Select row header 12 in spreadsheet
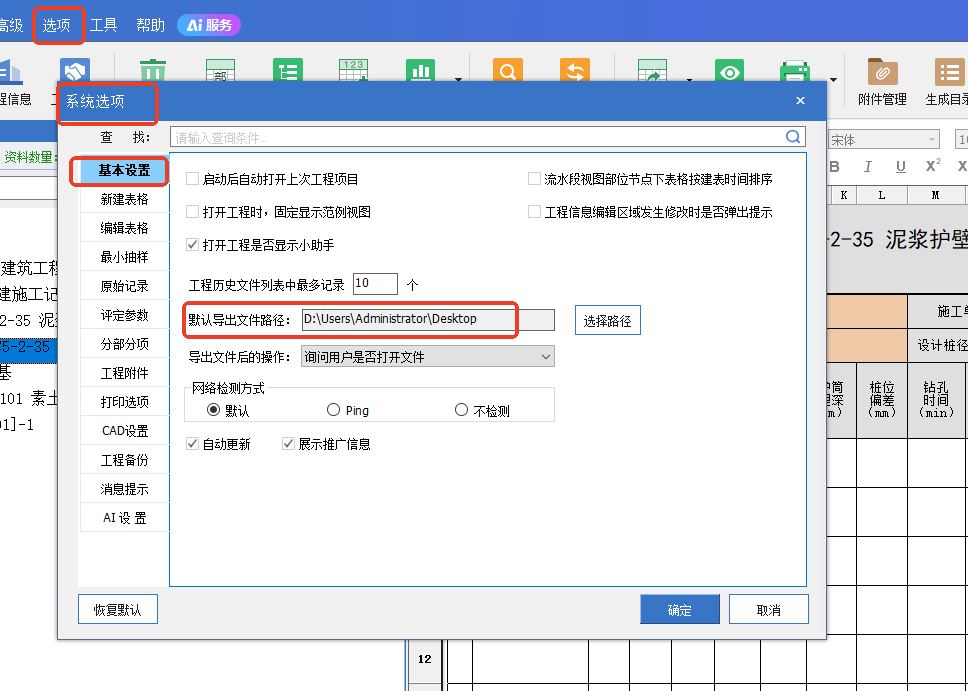The height and width of the screenshot is (691, 968). tap(425, 659)
